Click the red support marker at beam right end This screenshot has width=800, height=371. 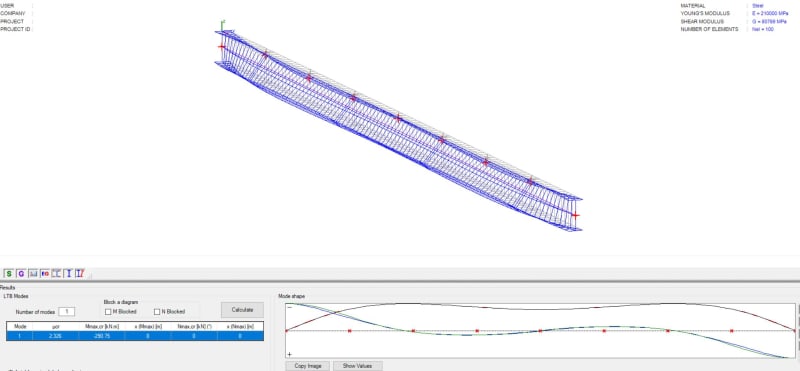click(576, 215)
